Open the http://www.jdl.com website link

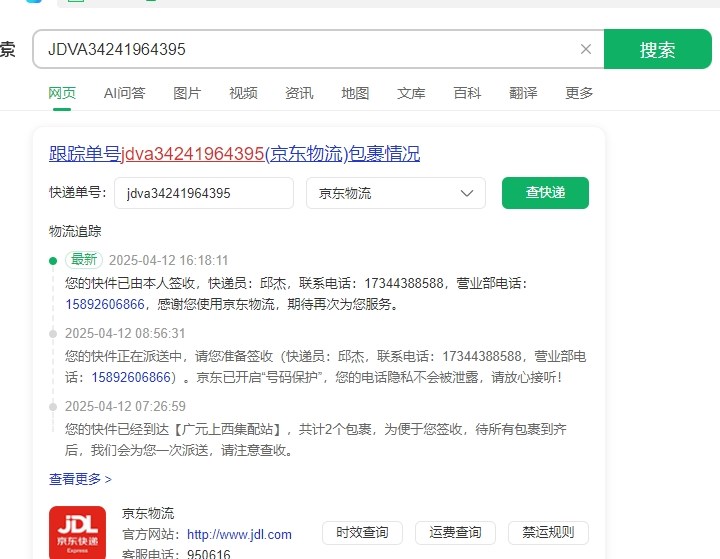239,534
